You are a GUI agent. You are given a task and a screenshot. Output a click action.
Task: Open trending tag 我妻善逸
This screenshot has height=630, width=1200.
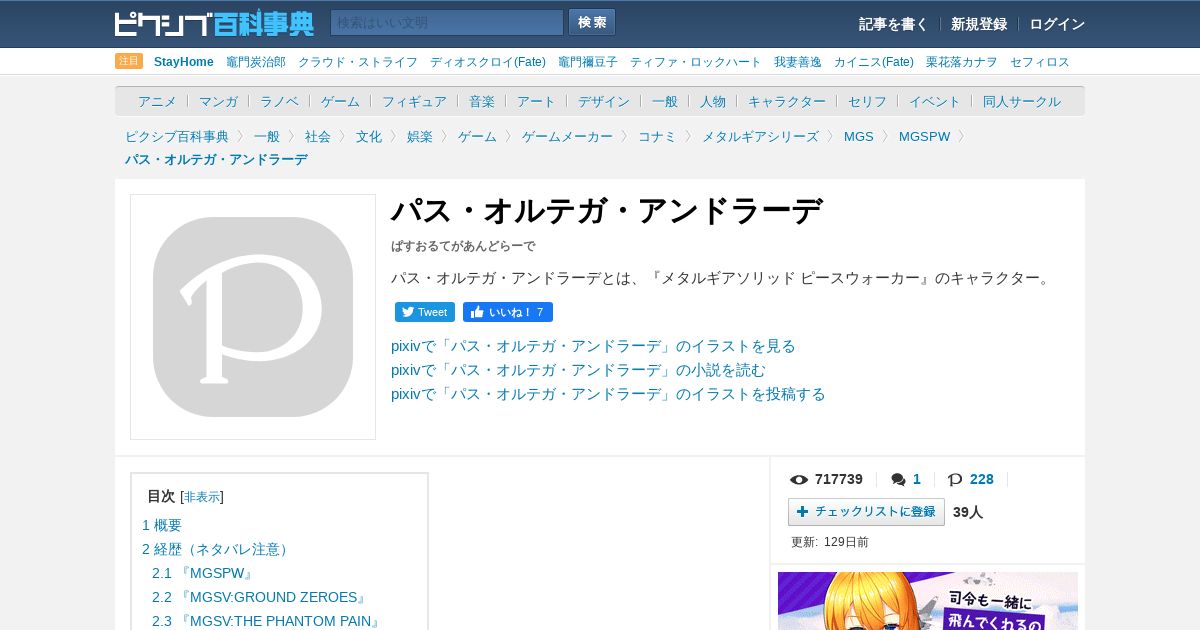[x=798, y=62]
